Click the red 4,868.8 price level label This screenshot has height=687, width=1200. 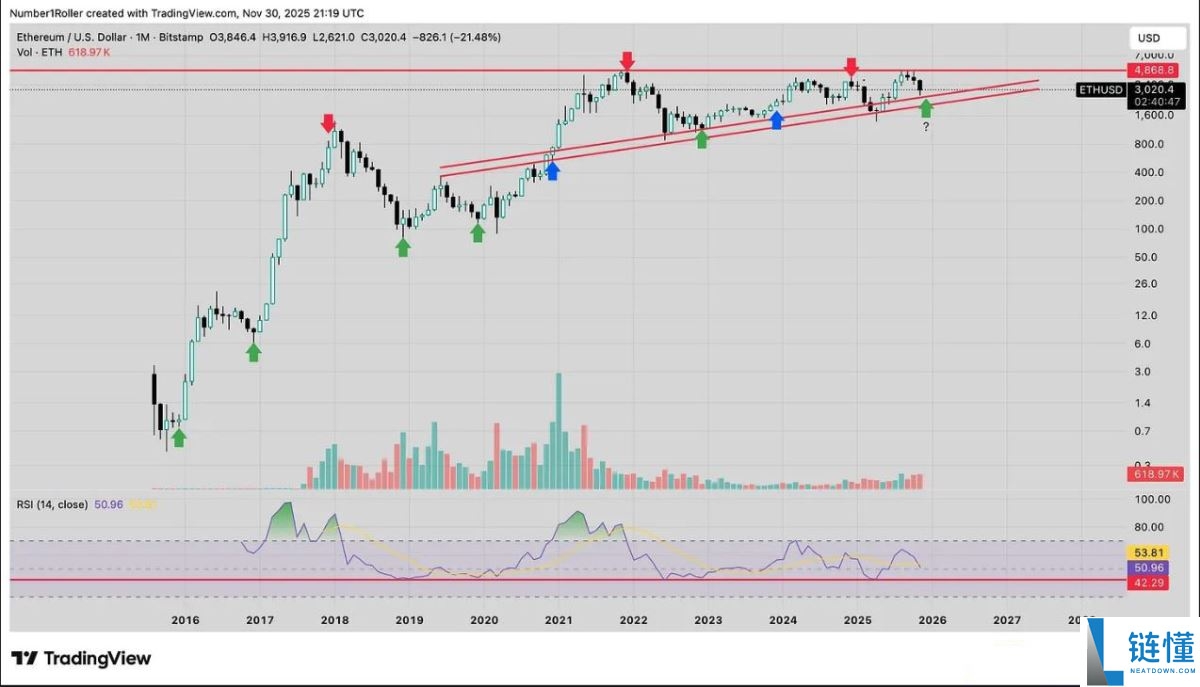click(x=1149, y=71)
